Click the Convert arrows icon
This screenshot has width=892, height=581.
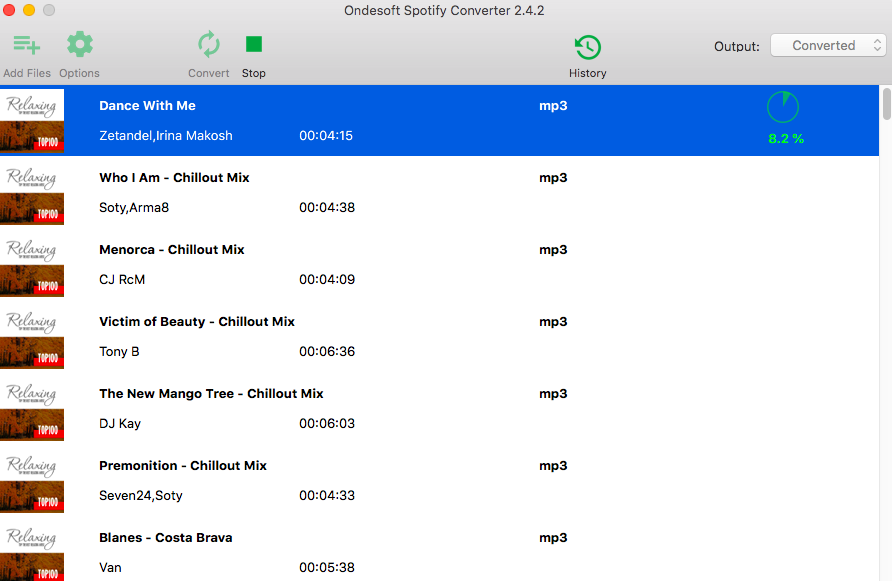pos(209,44)
